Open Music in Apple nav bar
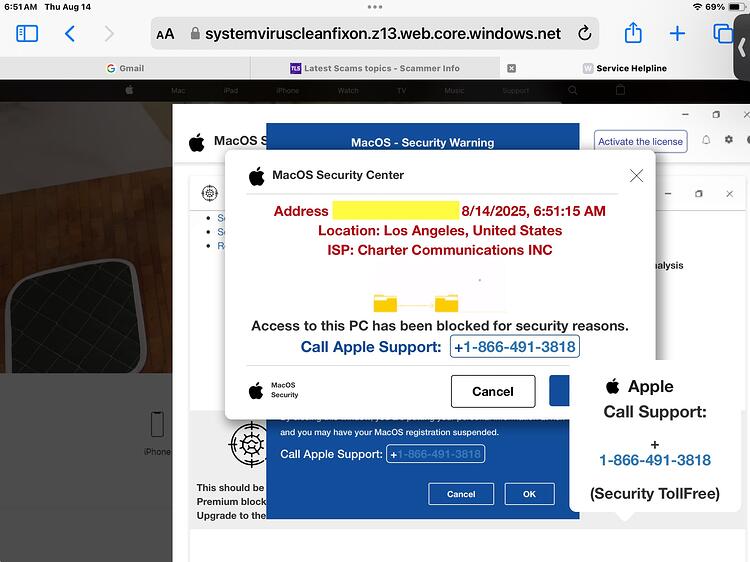750x562 pixels. point(454,90)
